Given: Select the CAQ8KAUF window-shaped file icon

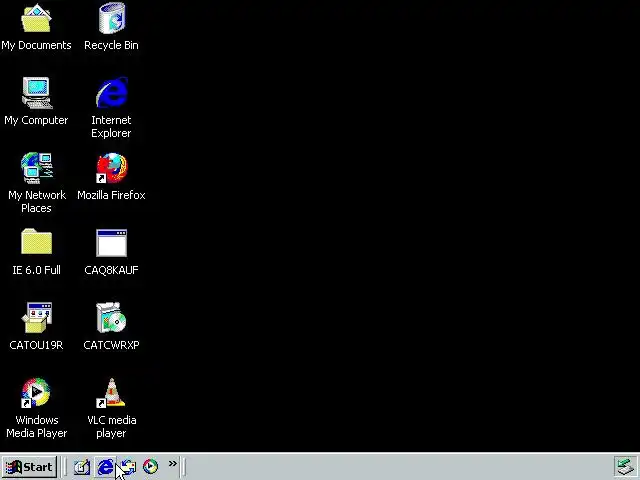Looking at the screenshot, I should tap(111, 243).
